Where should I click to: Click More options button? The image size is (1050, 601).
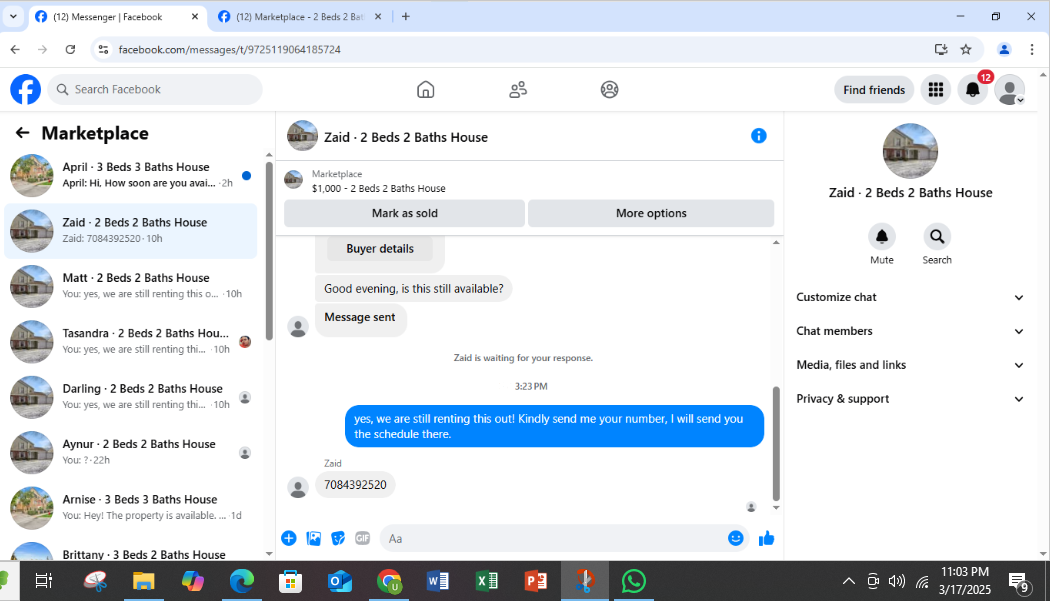click(651, 213)
